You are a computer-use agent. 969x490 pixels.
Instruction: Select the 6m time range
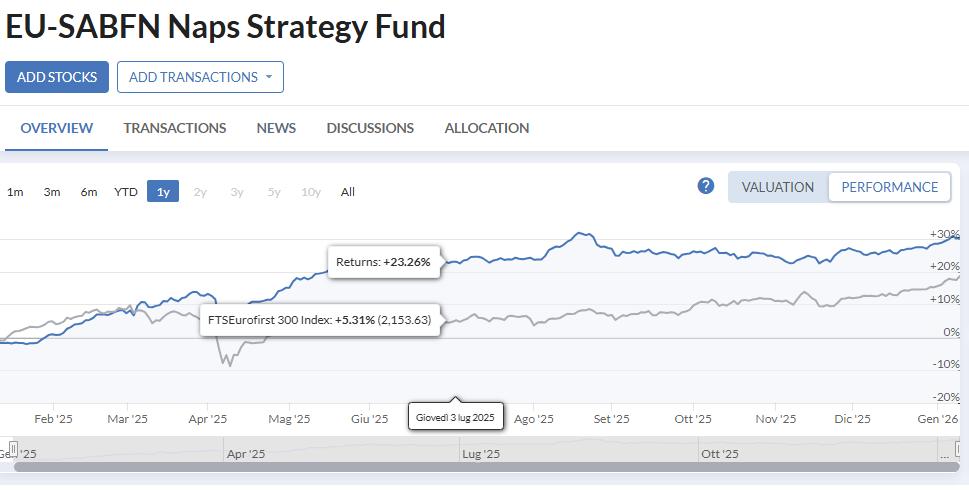point(89,192)
